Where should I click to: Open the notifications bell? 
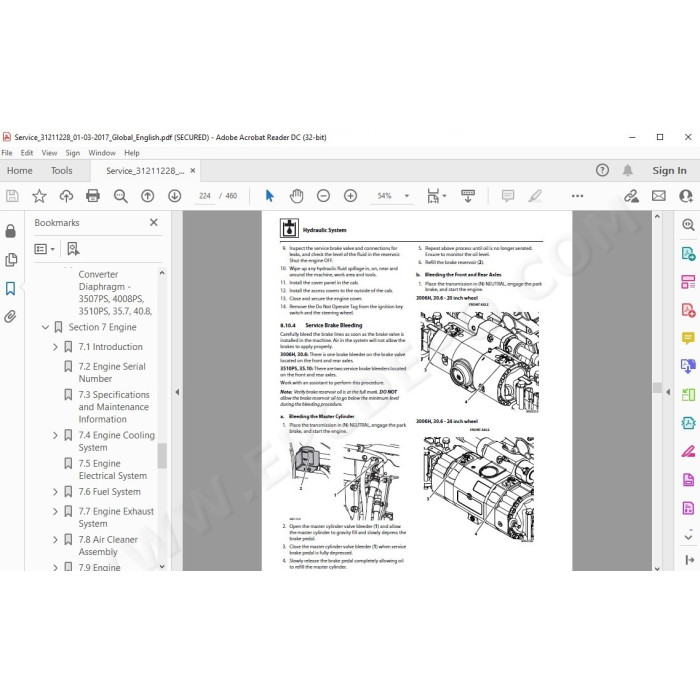pyautogui.click(x=628, y=170)
